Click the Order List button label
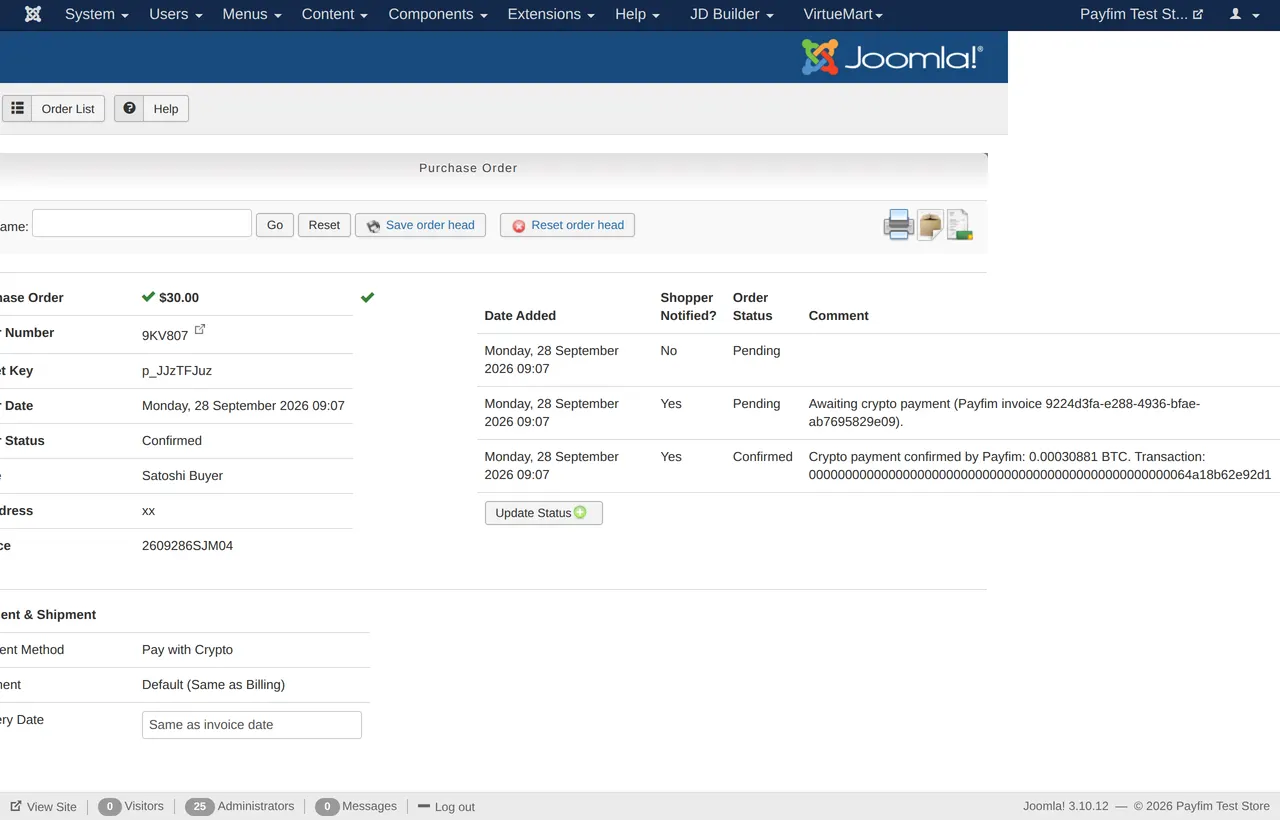Viewport: 1280px width, 820px height. coord(68,109)
